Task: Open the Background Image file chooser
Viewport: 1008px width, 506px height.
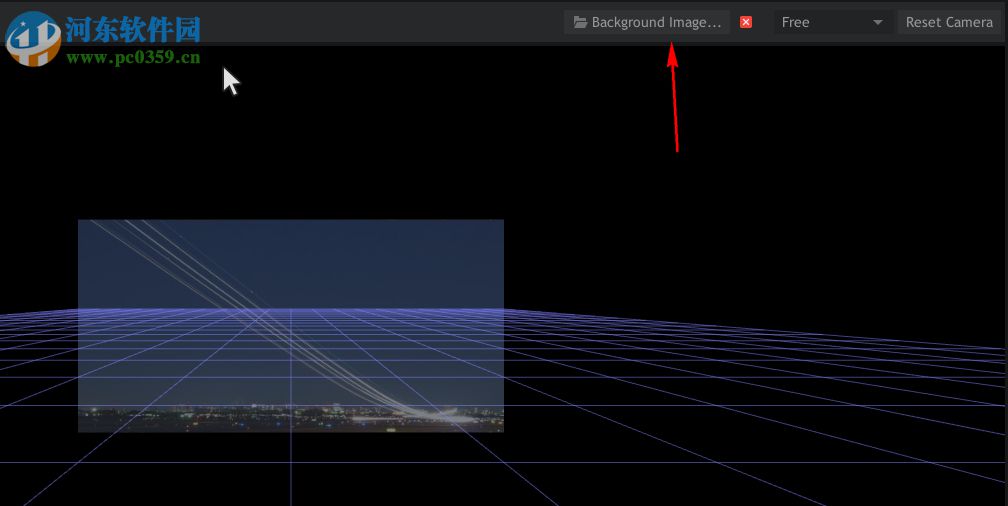Action: point(647,23)
